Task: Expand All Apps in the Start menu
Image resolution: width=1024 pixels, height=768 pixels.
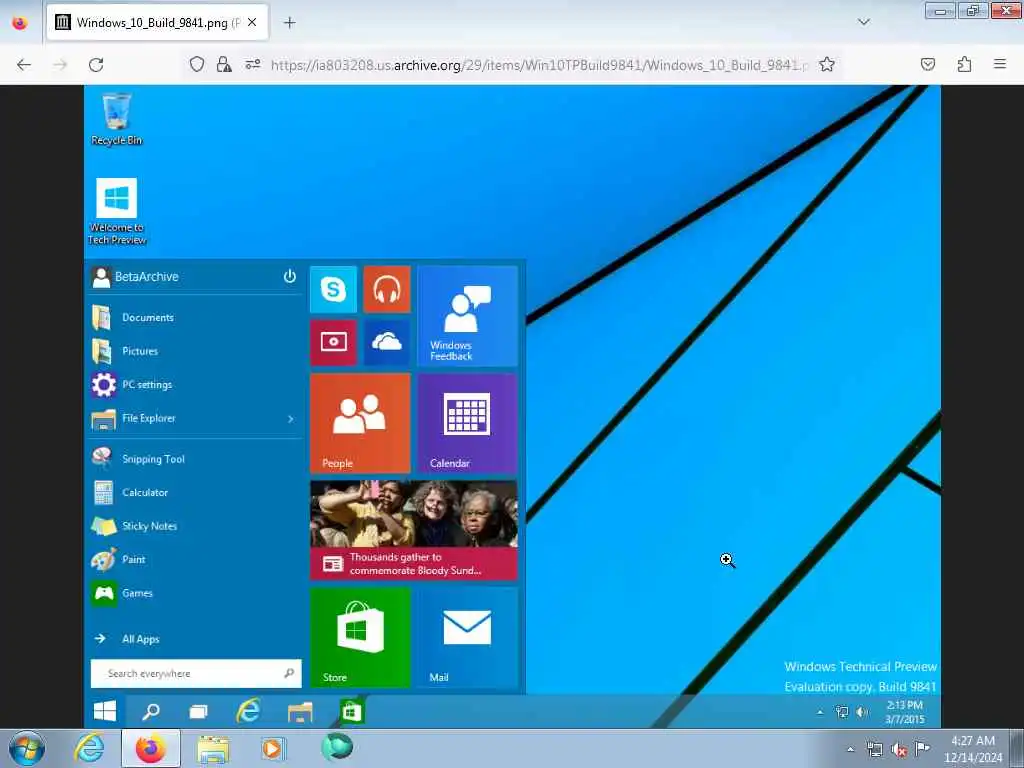Action: (195, 639)
